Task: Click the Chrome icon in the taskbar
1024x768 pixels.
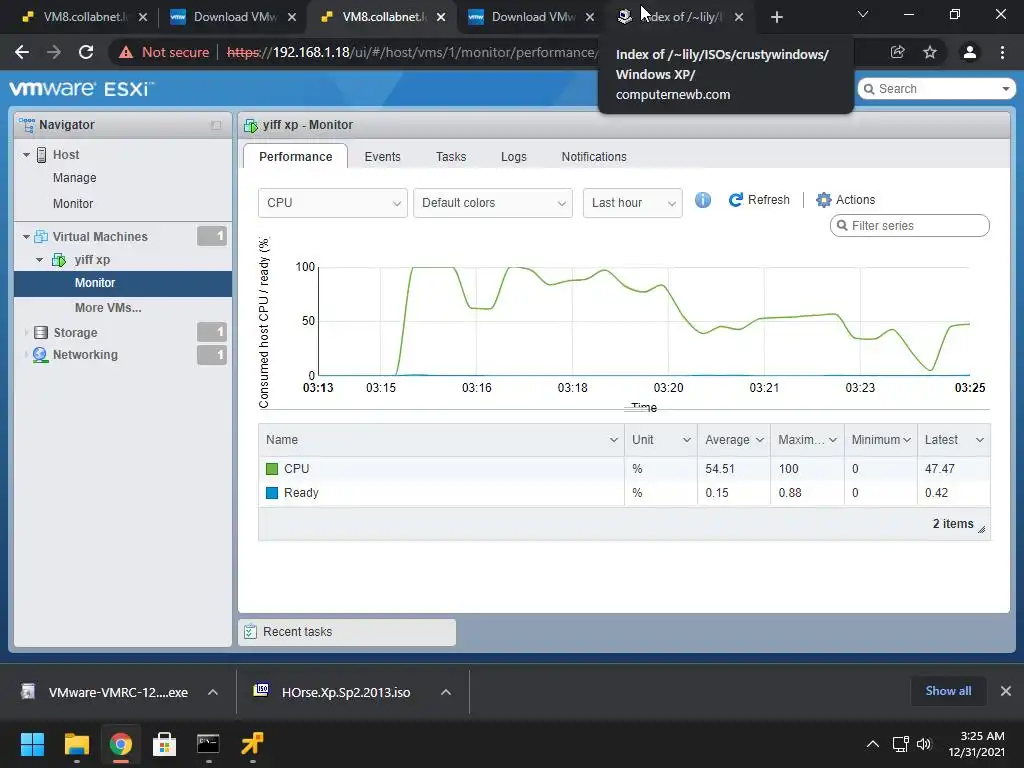Action: click(x=120, y=744)
